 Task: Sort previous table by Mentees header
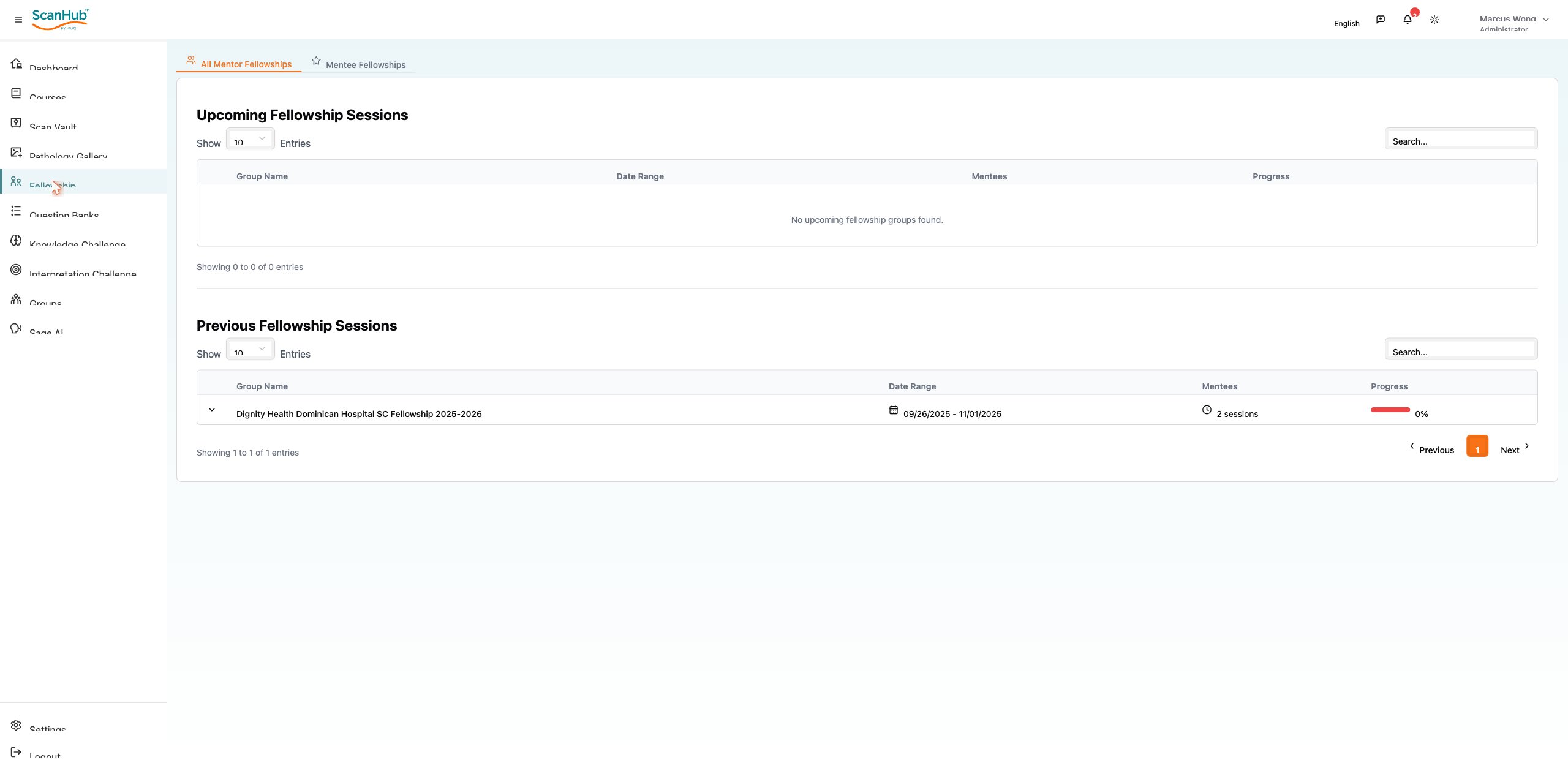click(x=1219, y=386)
